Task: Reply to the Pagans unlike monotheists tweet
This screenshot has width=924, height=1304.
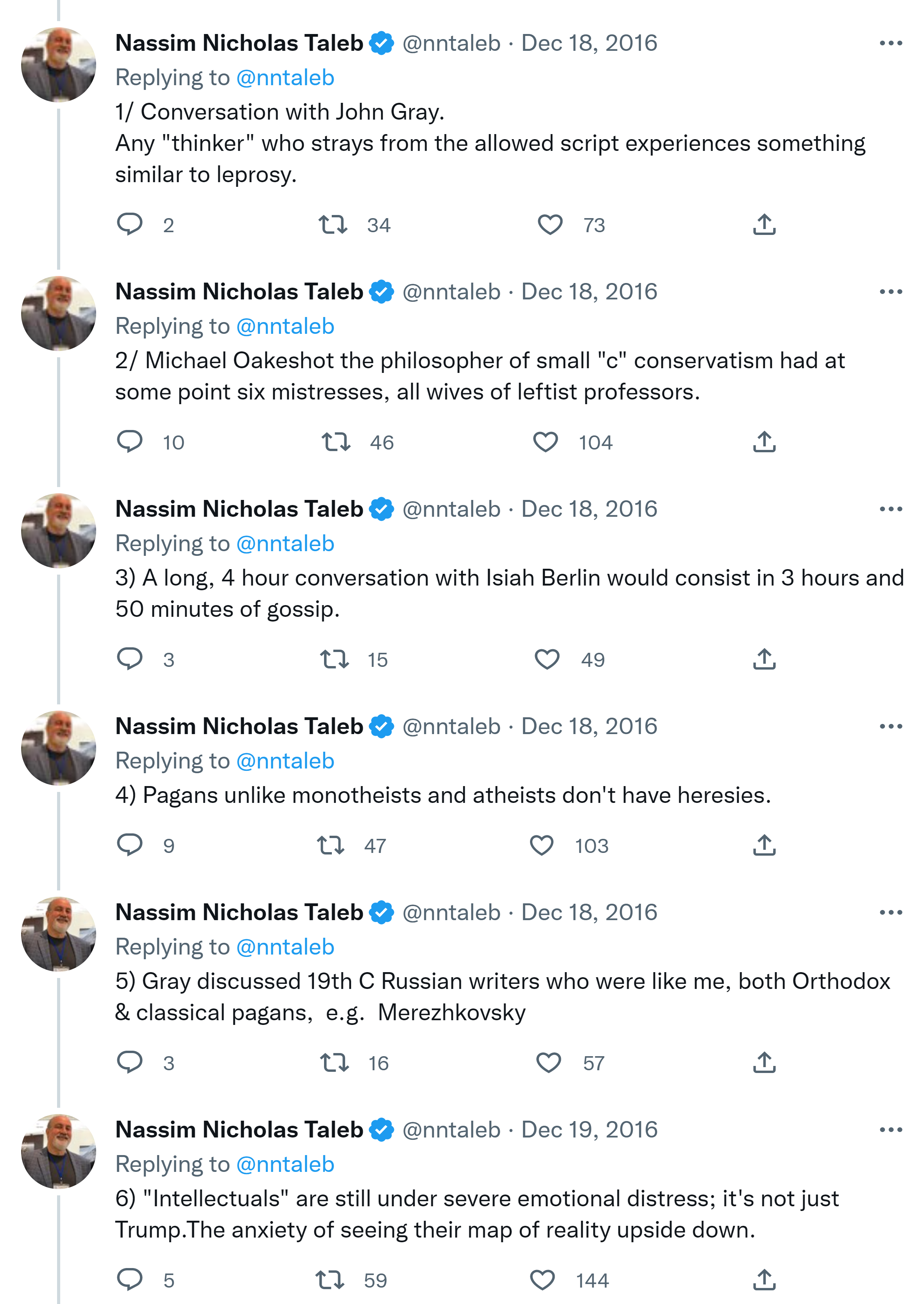Action: point(130,845)
